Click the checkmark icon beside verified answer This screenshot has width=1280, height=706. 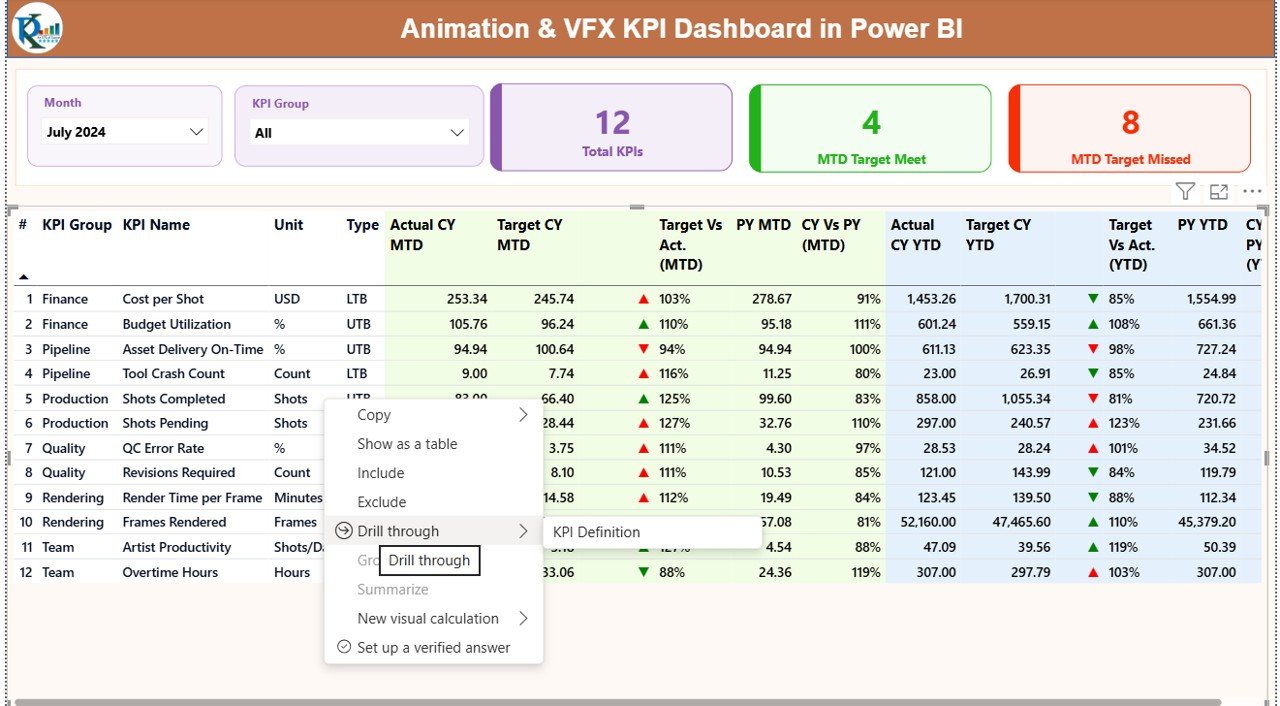click(x=344, y=647)
